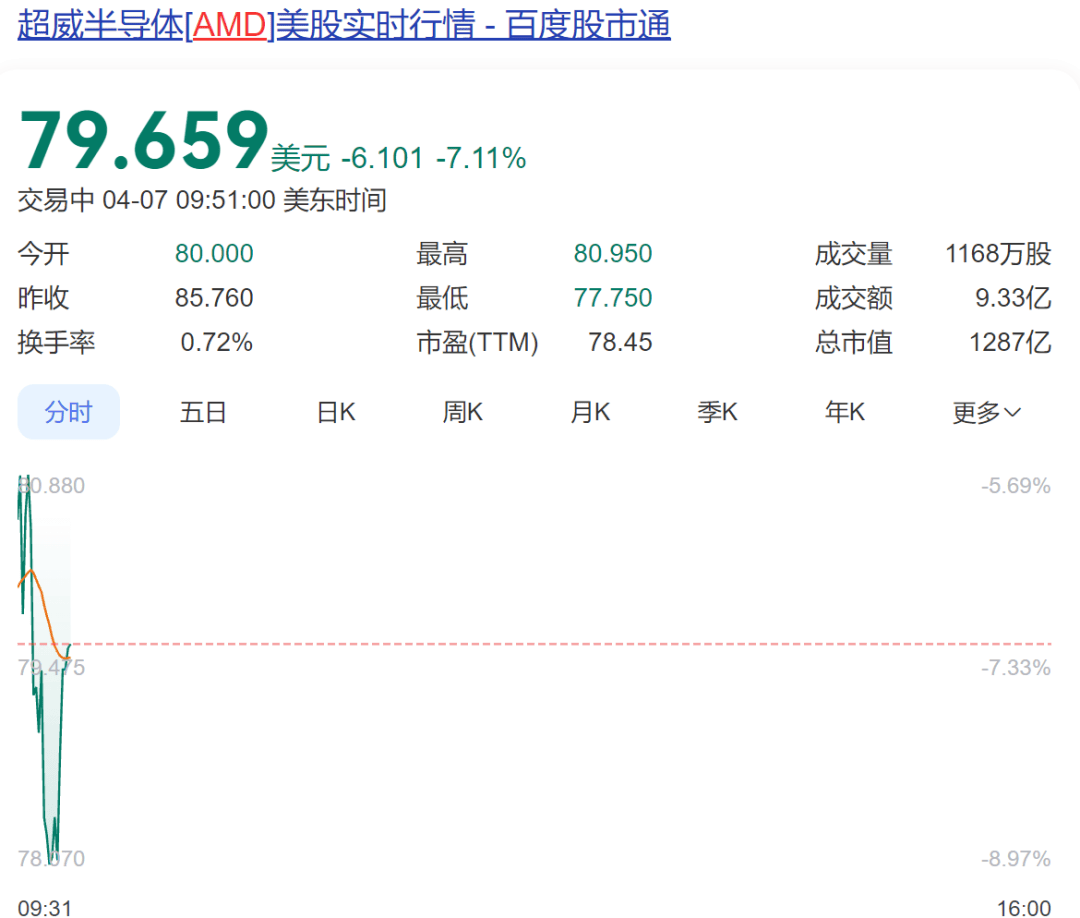This screenshot has width=1080, height=918.
Task: Click the 16:00 time axis label
Action: (1023, 908)
